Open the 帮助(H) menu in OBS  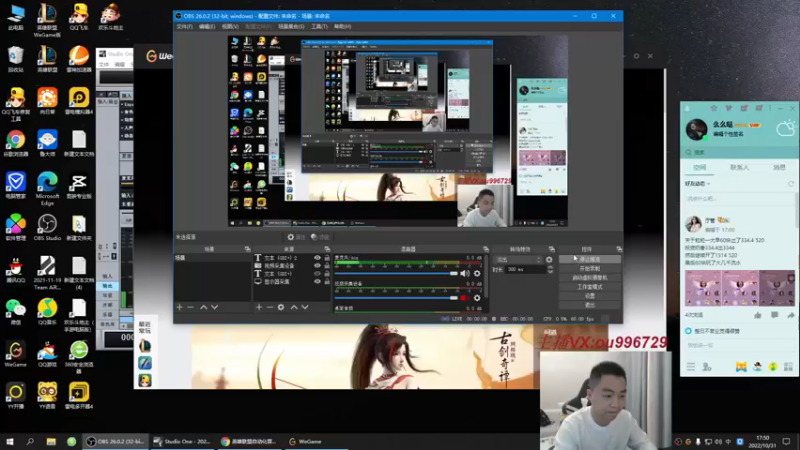pyautogui.click(x=342, y=27)
